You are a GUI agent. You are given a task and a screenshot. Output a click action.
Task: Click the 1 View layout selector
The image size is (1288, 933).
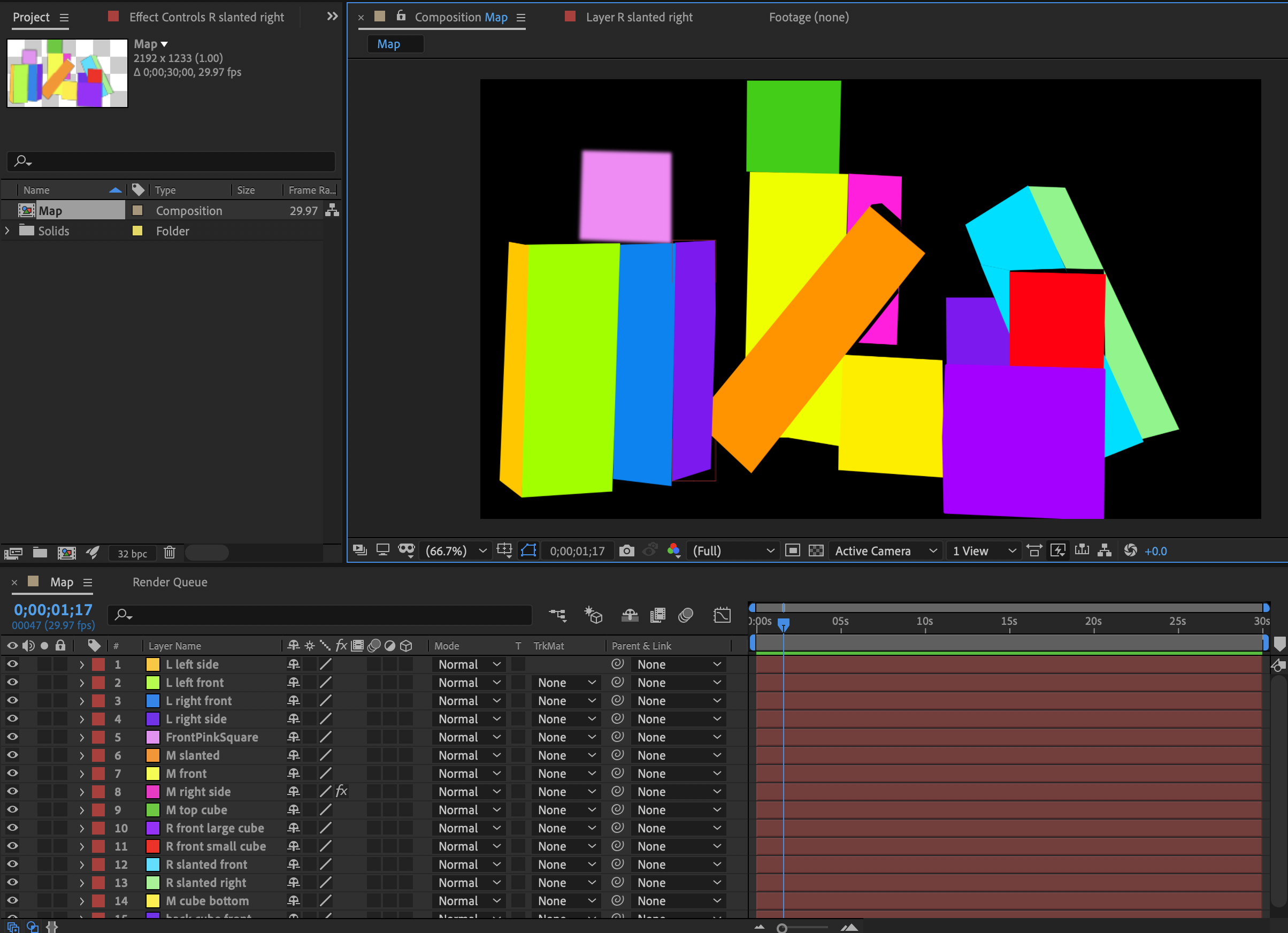tap(983, 551)
